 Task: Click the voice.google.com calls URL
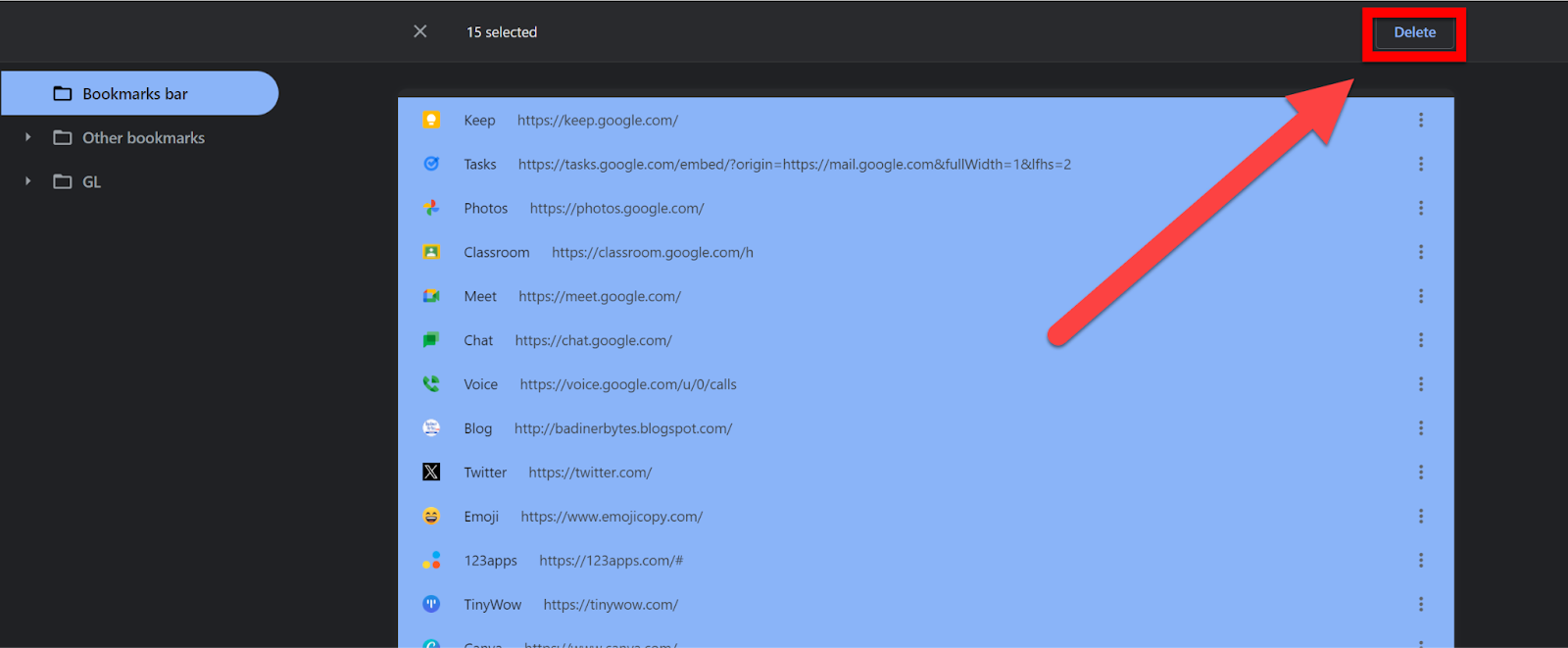628,385
